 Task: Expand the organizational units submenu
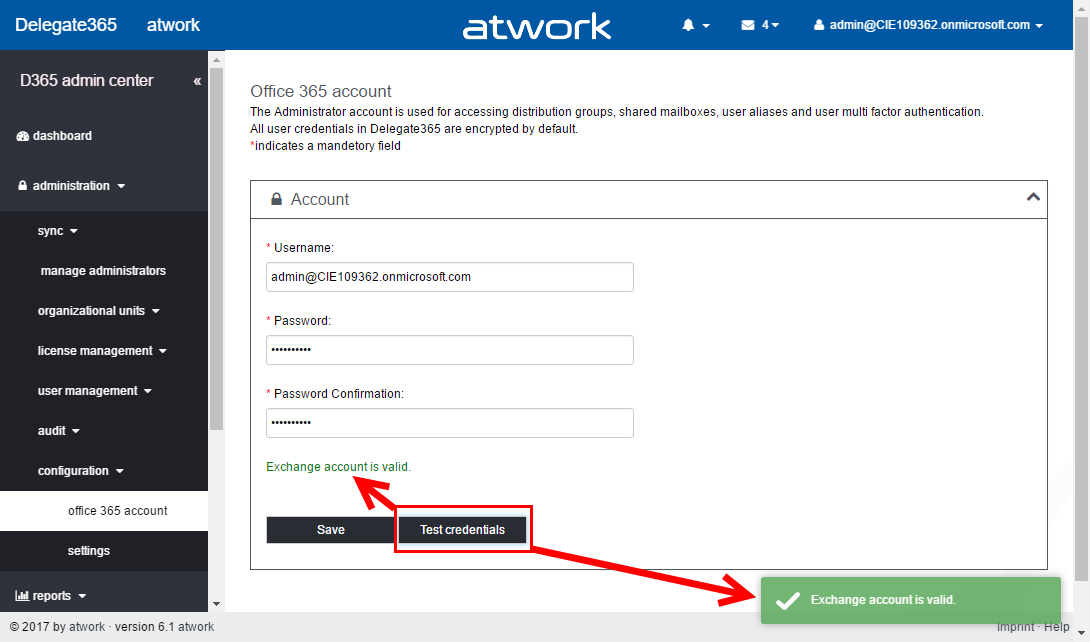pos(99,311)
